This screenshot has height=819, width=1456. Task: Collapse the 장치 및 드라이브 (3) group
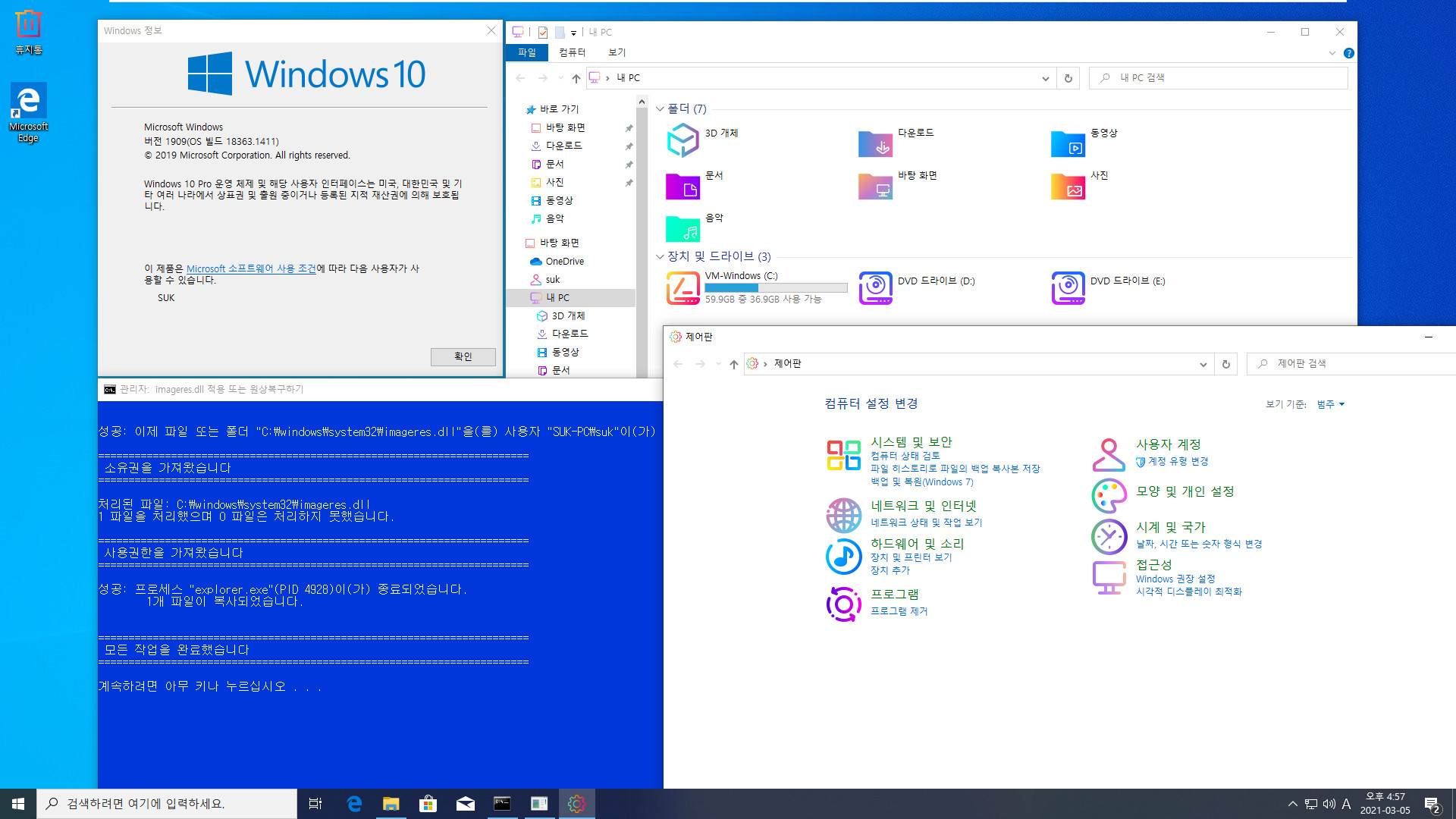[x=660, y=256]
